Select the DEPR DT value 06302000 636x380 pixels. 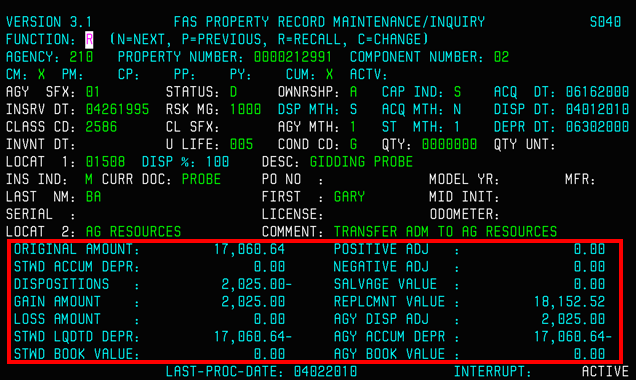[x=597, y=127]
